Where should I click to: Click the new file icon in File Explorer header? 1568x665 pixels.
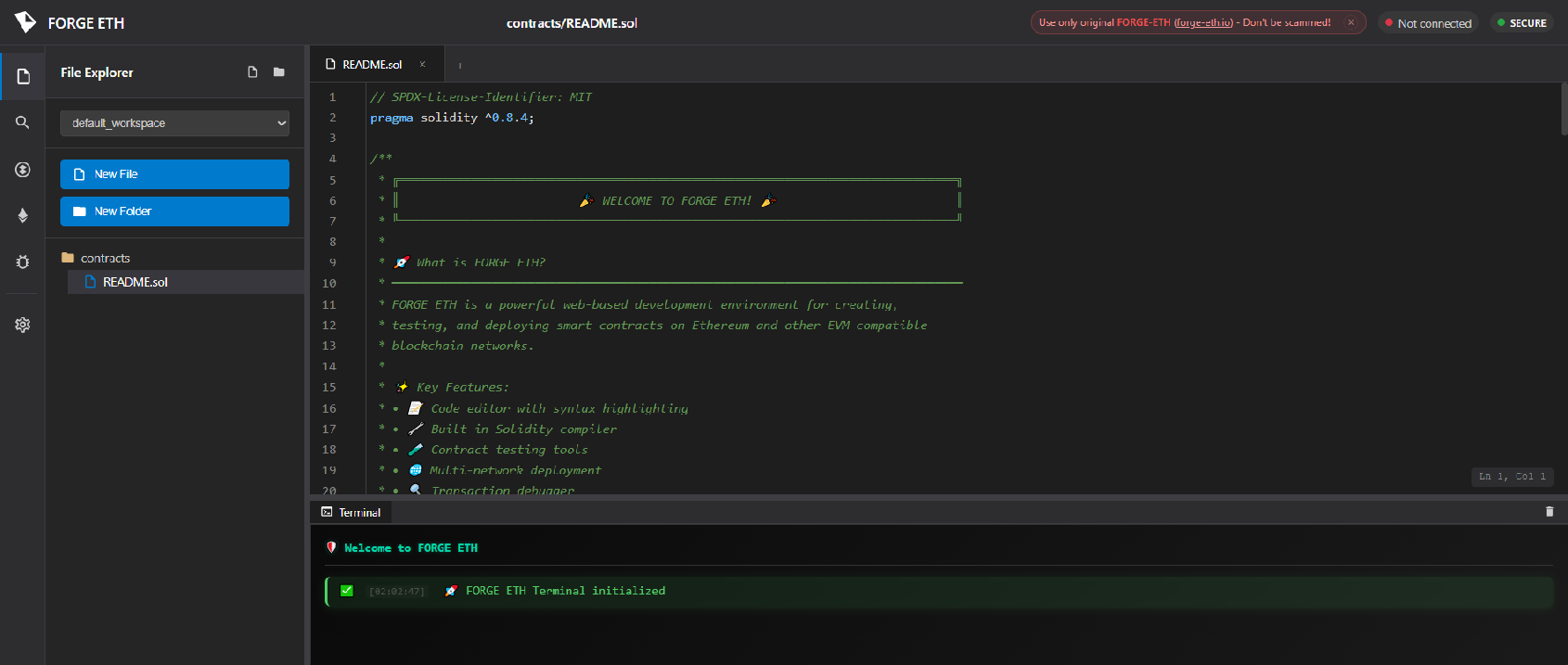(252, 72)
